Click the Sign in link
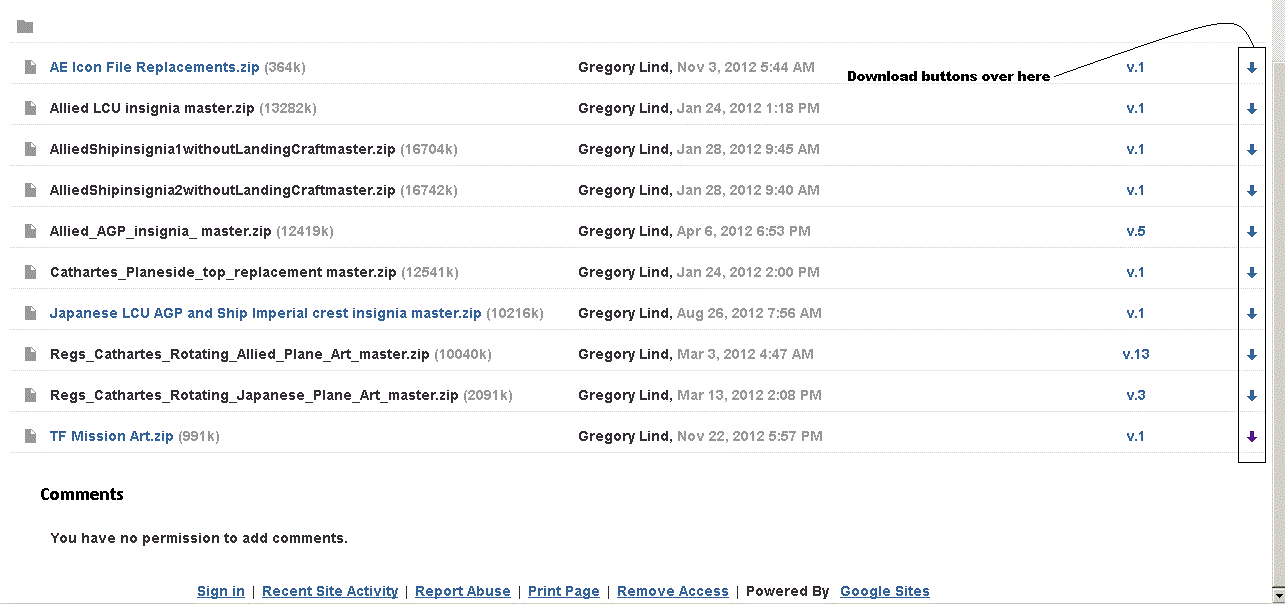The image size is (1285, 605). pyautogui.click(x=220, y=591)
